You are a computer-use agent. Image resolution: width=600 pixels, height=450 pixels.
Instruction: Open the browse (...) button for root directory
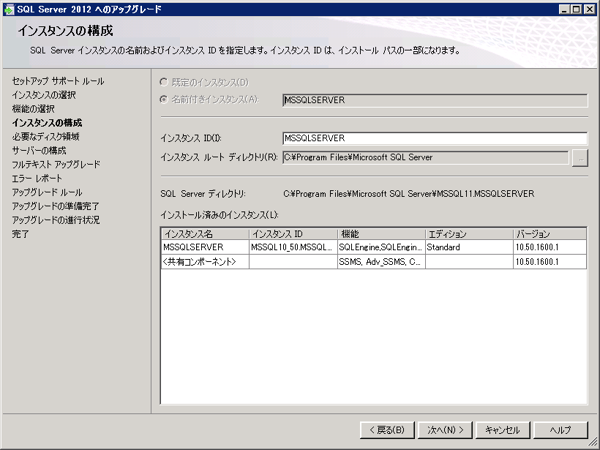tap(580, 158)
